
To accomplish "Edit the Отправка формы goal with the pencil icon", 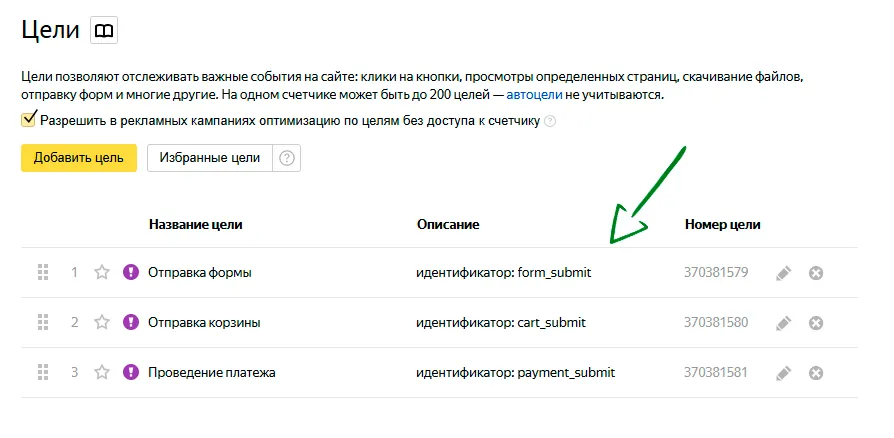I will (784, 273).
